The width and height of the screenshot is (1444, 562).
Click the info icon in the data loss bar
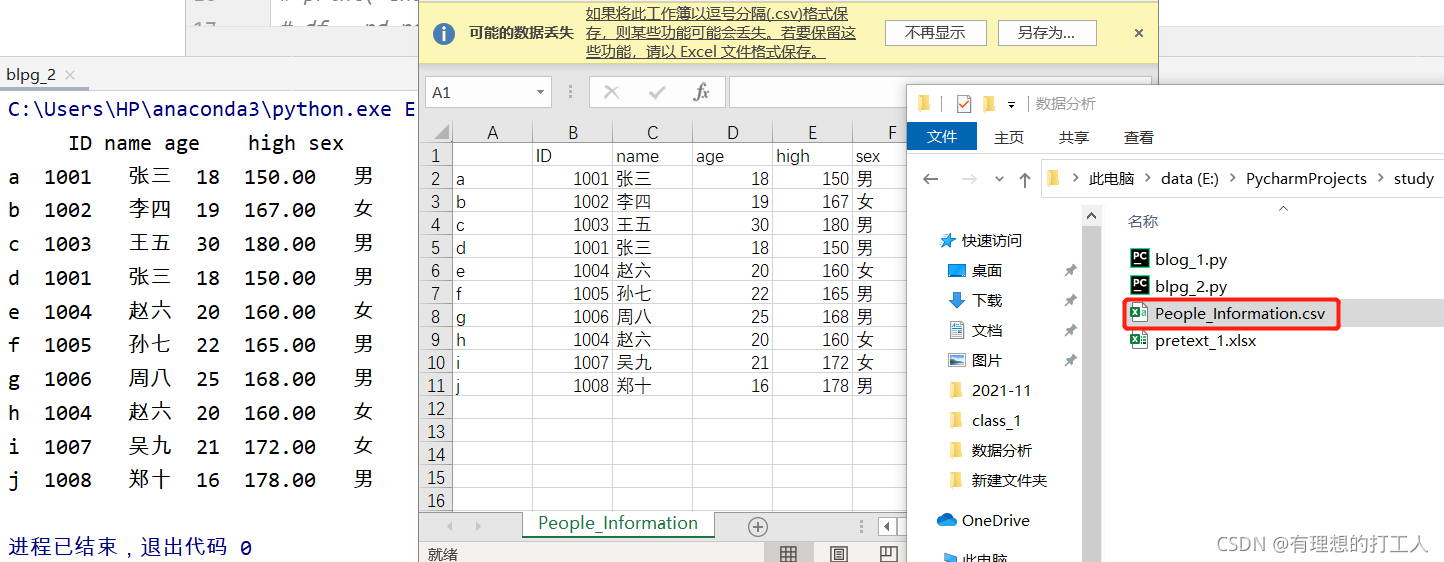[445, 33]
